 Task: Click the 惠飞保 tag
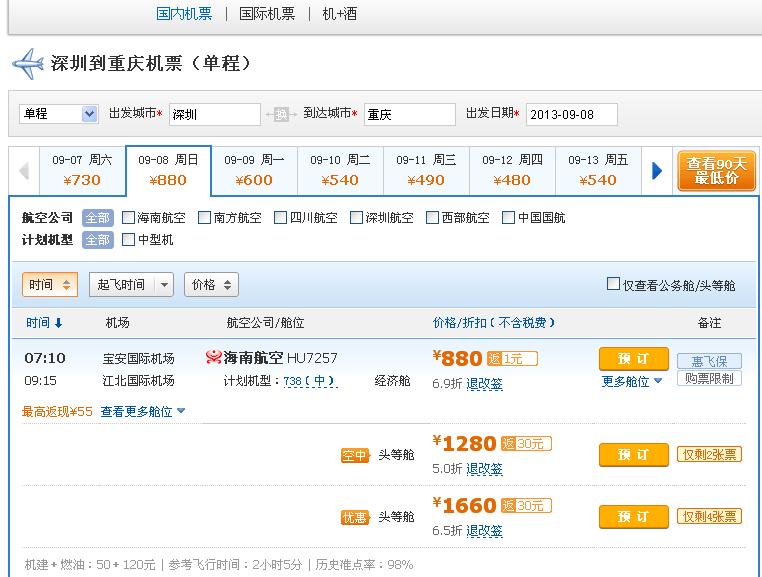(709, 361)
